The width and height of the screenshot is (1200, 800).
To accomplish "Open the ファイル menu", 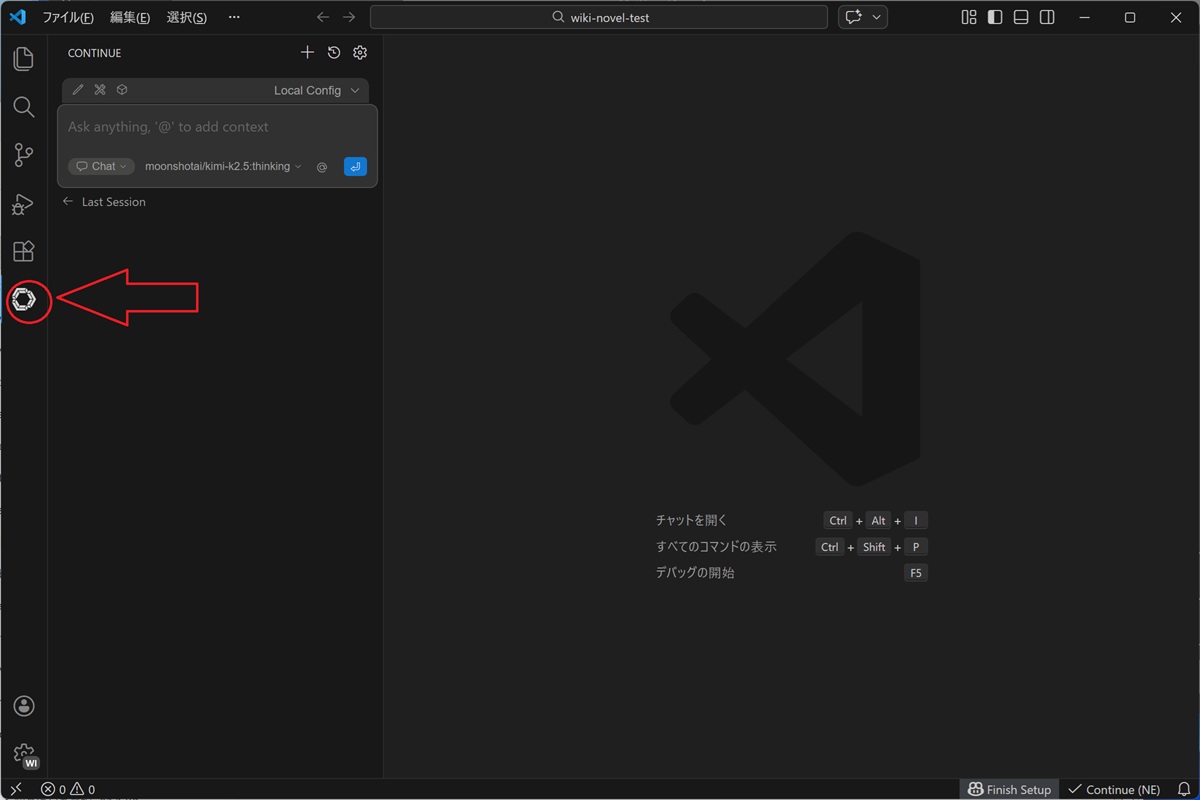I will click(68, 18).
